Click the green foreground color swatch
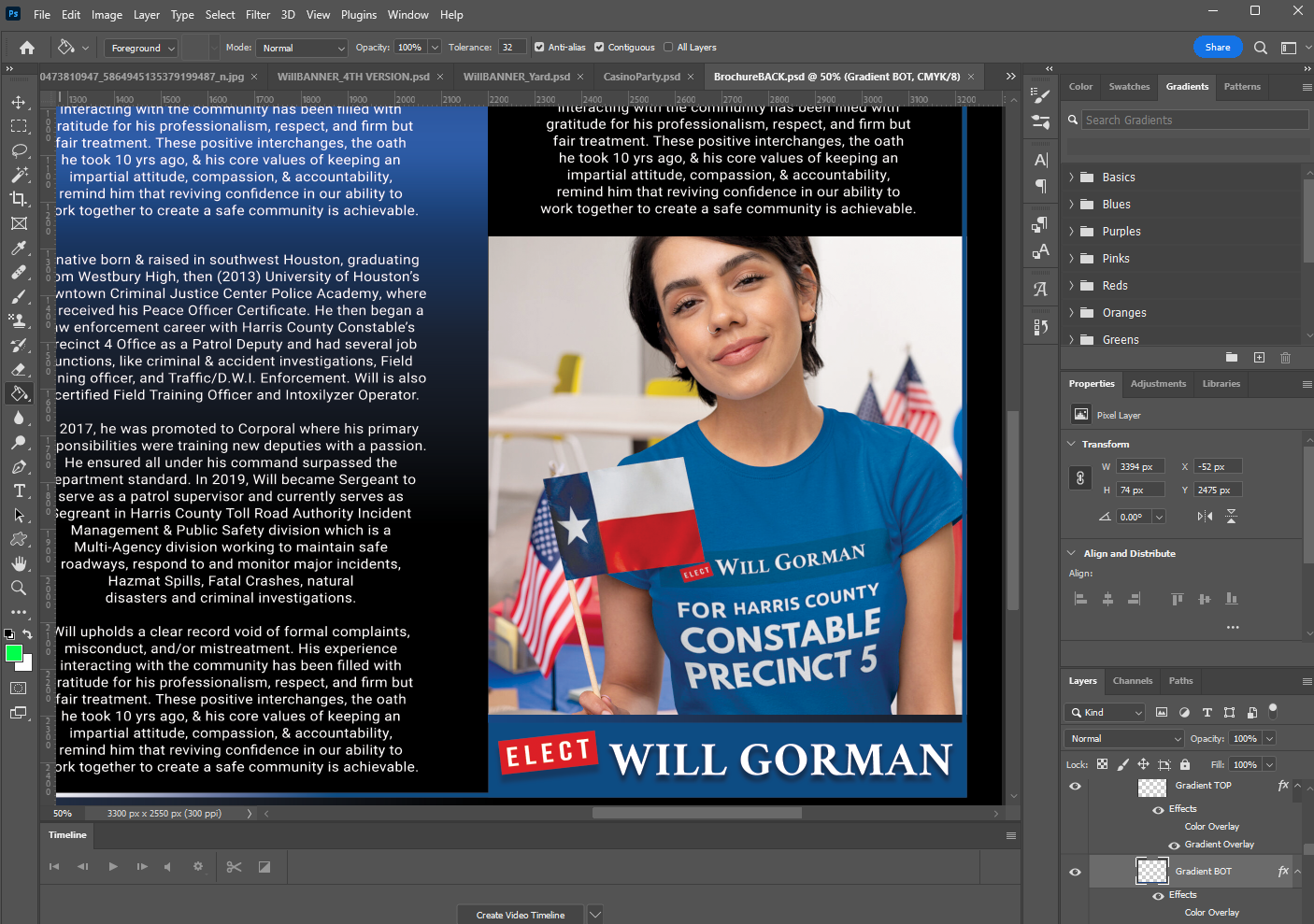 [14, 653]
